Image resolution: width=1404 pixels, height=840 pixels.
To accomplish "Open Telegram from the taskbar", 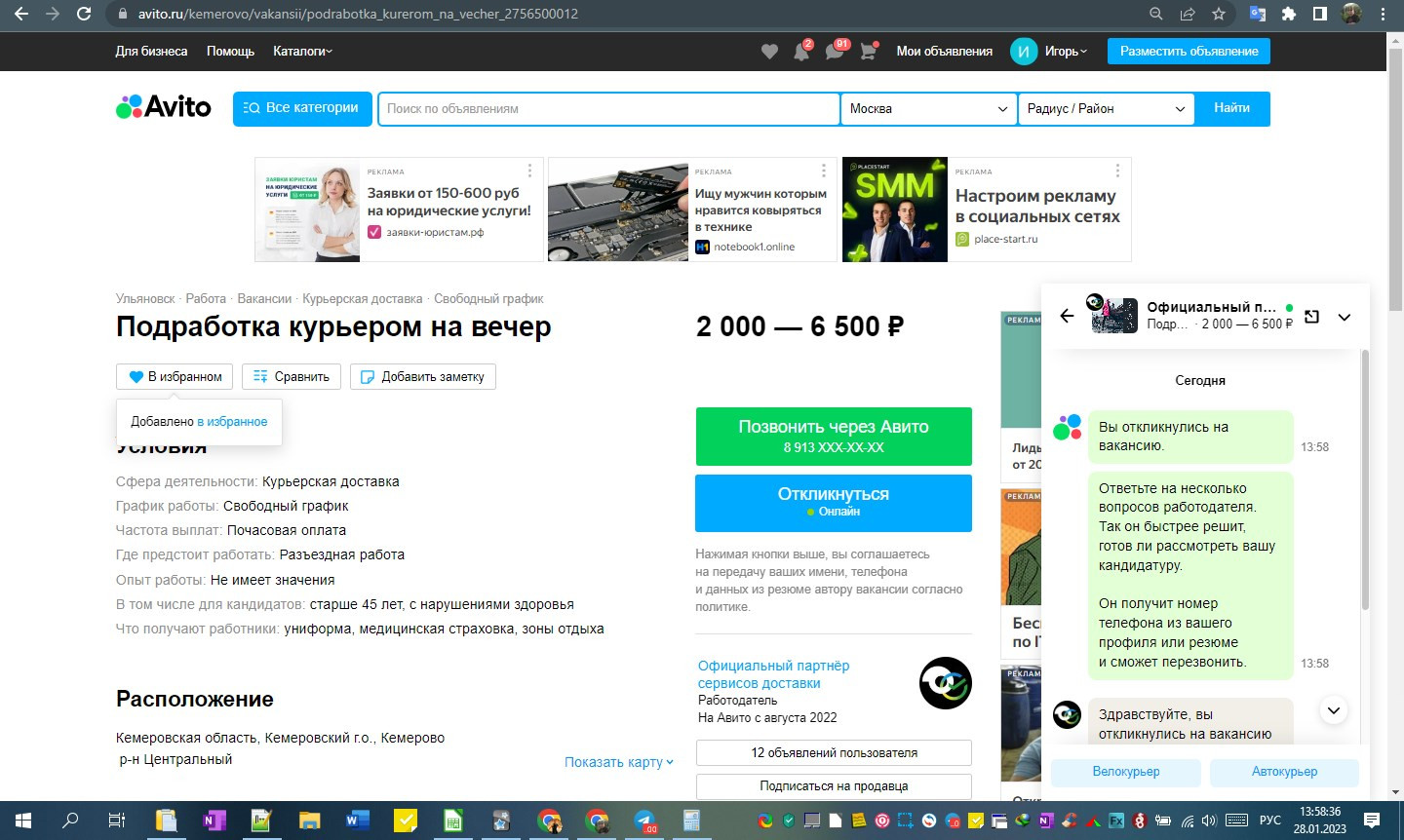I will 644,821.
